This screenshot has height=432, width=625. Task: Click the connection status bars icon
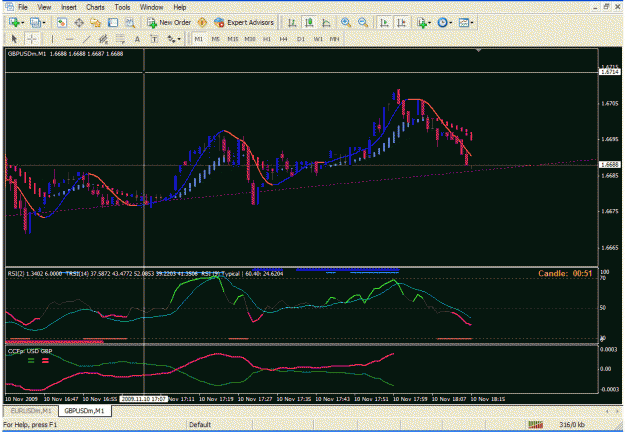click(x=535, y=425)
